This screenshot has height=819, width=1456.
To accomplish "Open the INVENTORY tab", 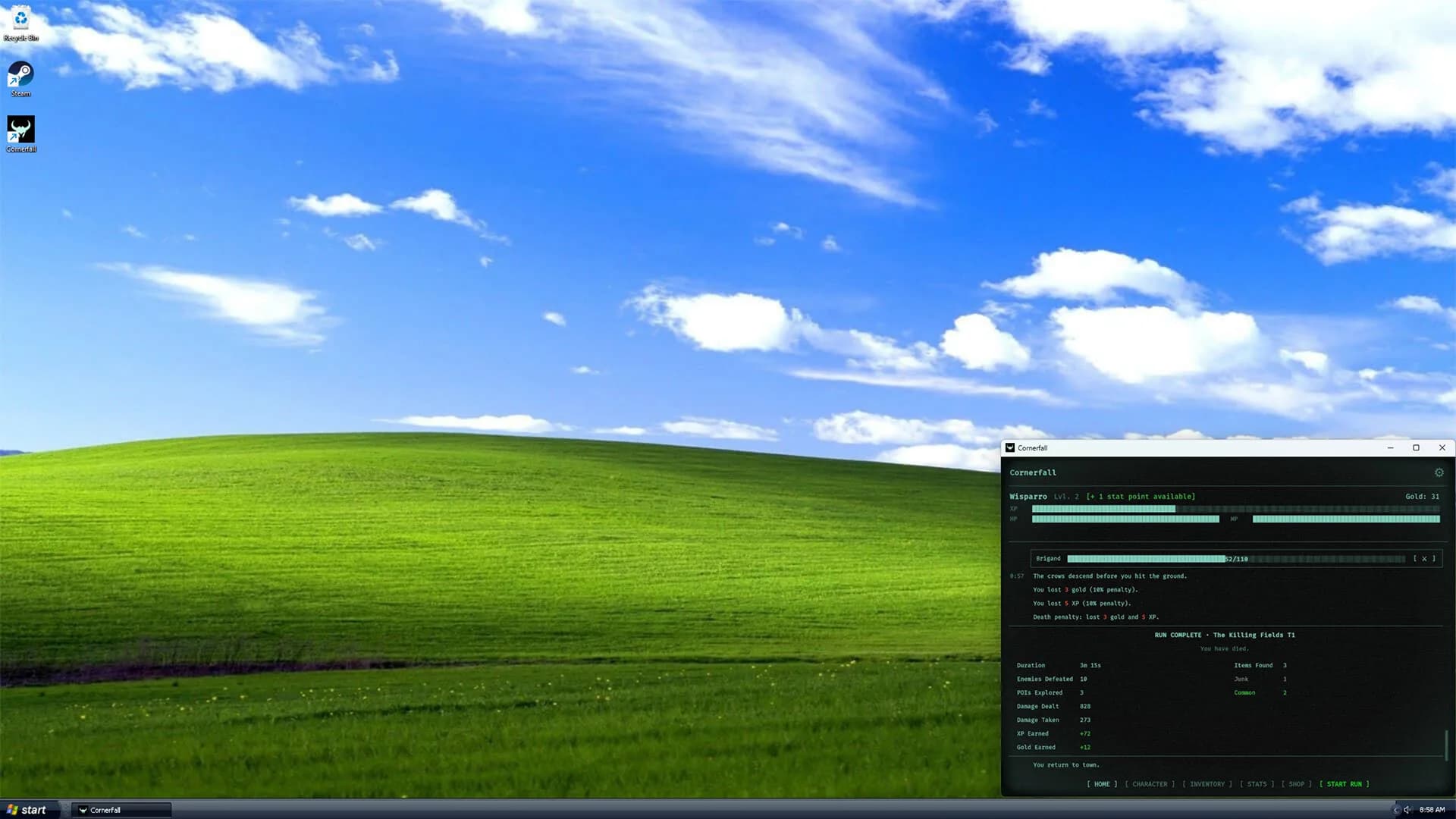I will pos(1207,784).
